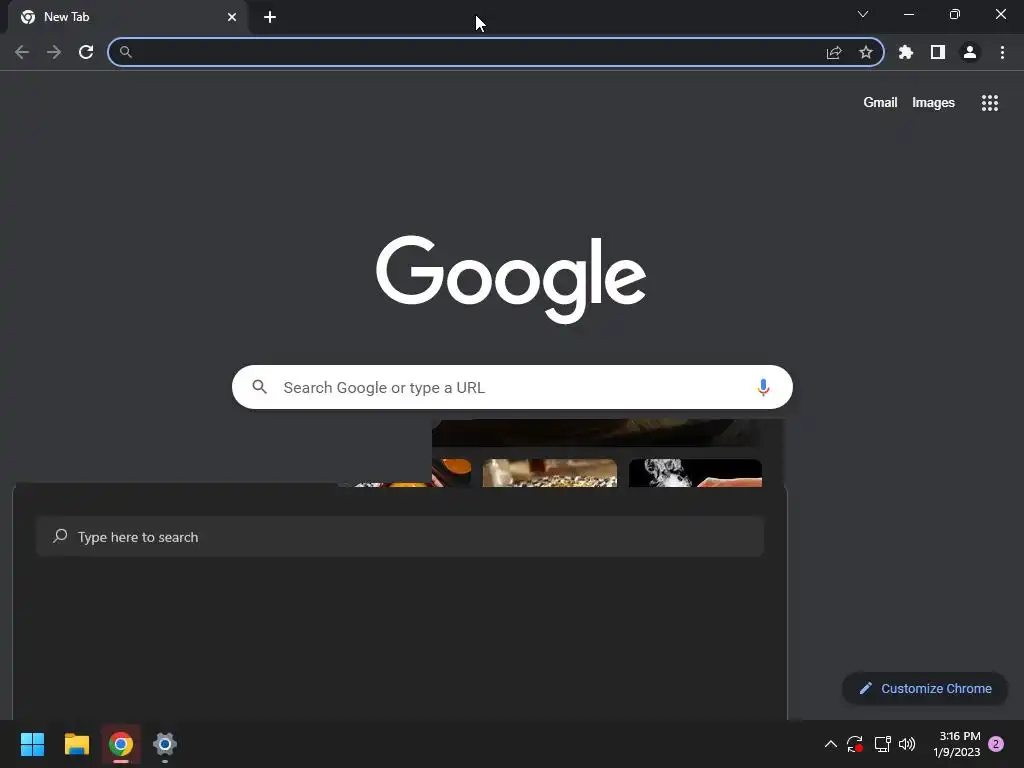1024x768 pixels.
Task: Open the clock showing 3:16 PM
Action: [x=957, y=744]
